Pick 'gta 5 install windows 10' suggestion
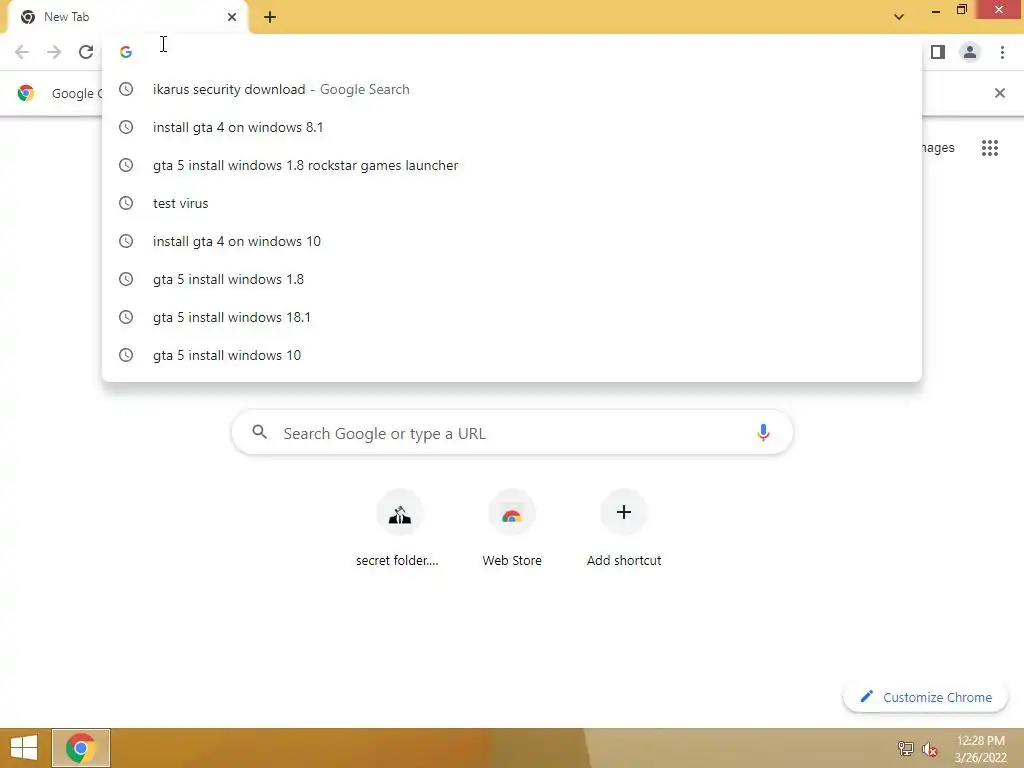This screenshot has width=1024, height=768. [x=512, y=355]
